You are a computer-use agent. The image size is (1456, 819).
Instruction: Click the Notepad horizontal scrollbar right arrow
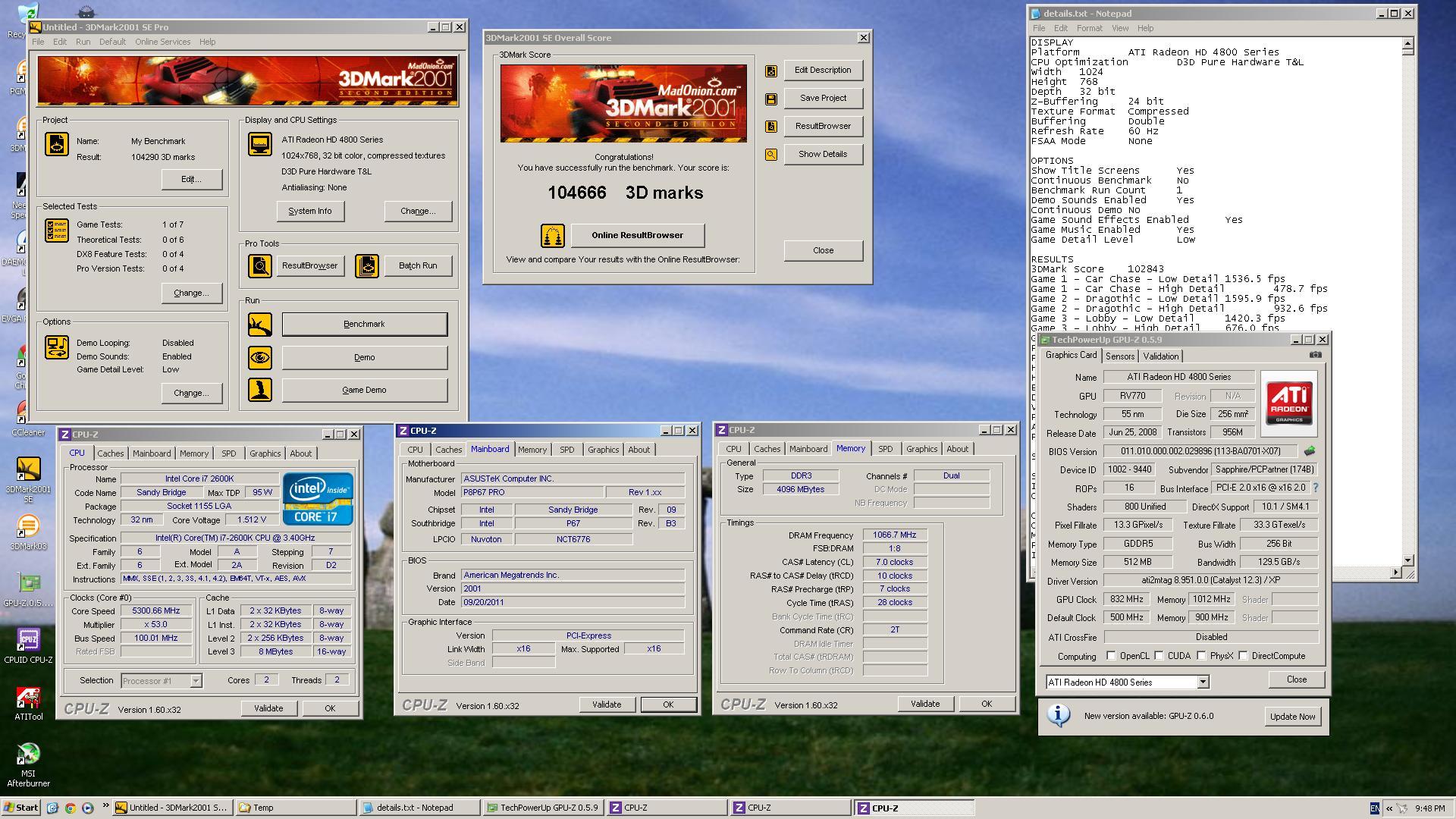click(1395, 573)
